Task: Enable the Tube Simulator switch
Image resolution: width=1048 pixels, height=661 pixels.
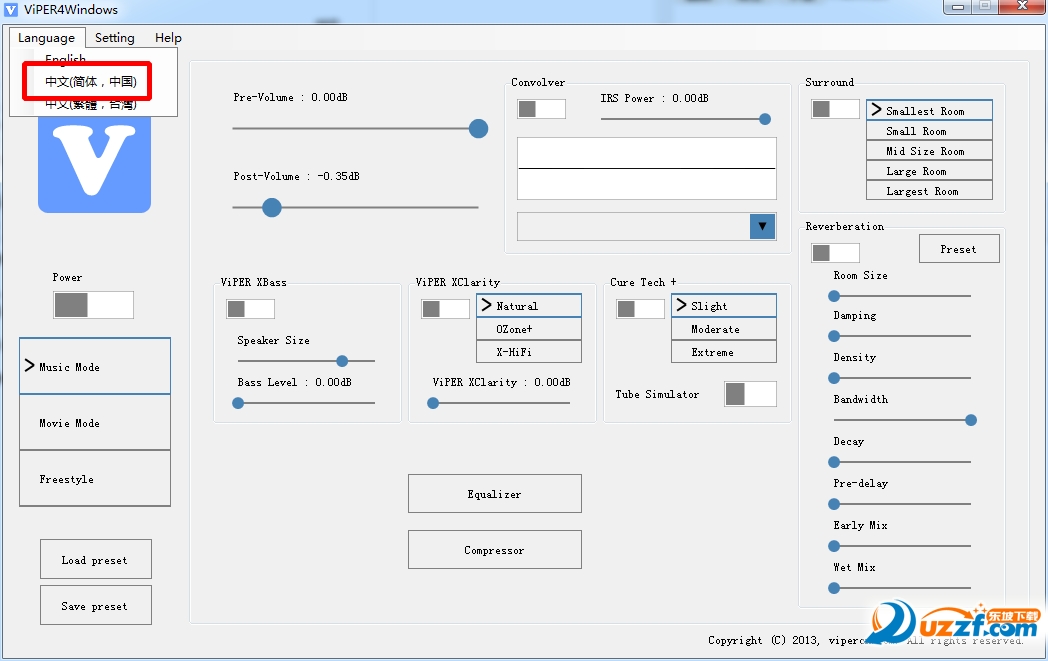Action: pyautogui.click(x=750, y=394)
